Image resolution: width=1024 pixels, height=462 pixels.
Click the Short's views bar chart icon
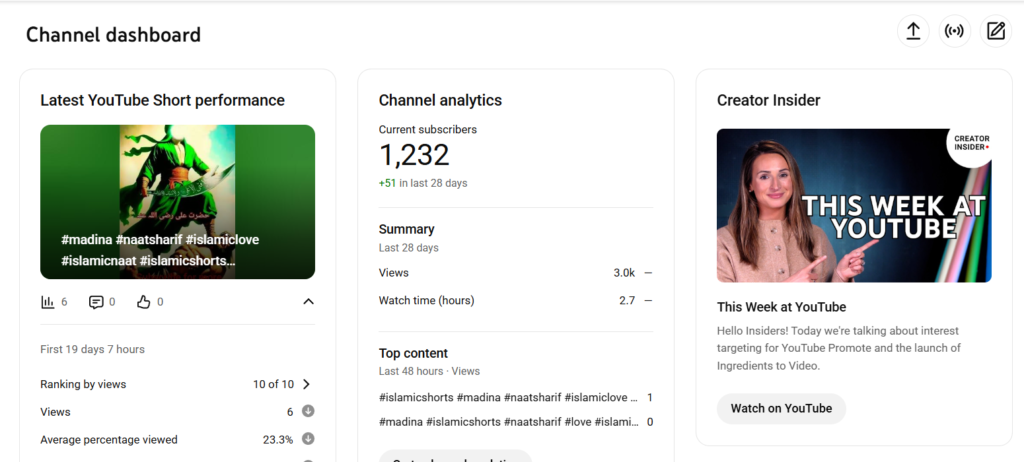(47, 302)
